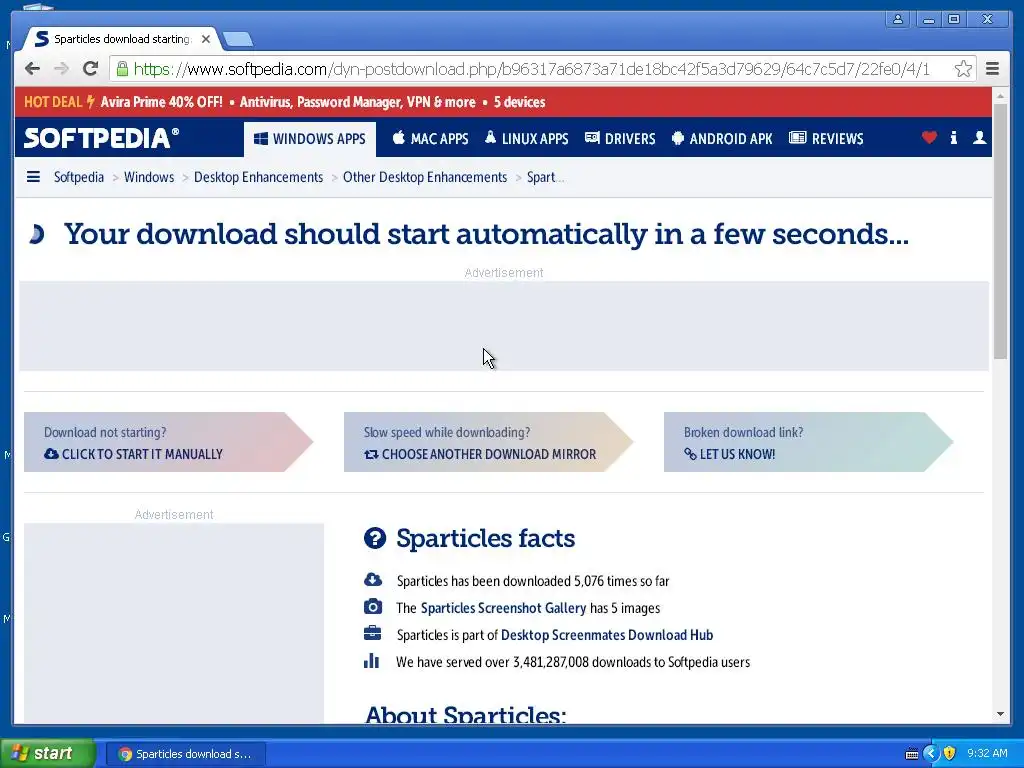The image size is (1024, 768).
Task: Open the Mac Apps section
Action: 430,138
